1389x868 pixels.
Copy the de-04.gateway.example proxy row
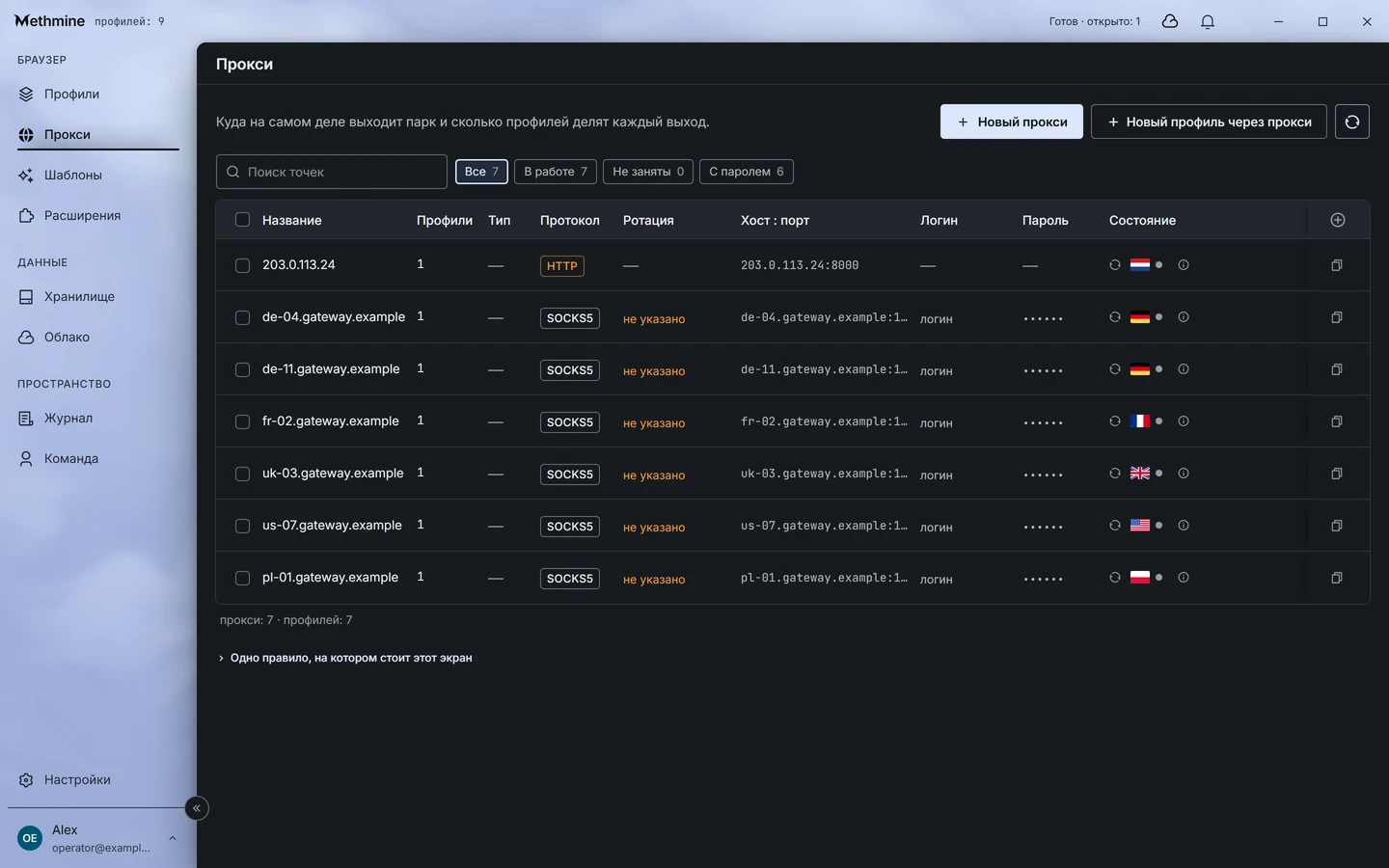[x=1337, y=317]
